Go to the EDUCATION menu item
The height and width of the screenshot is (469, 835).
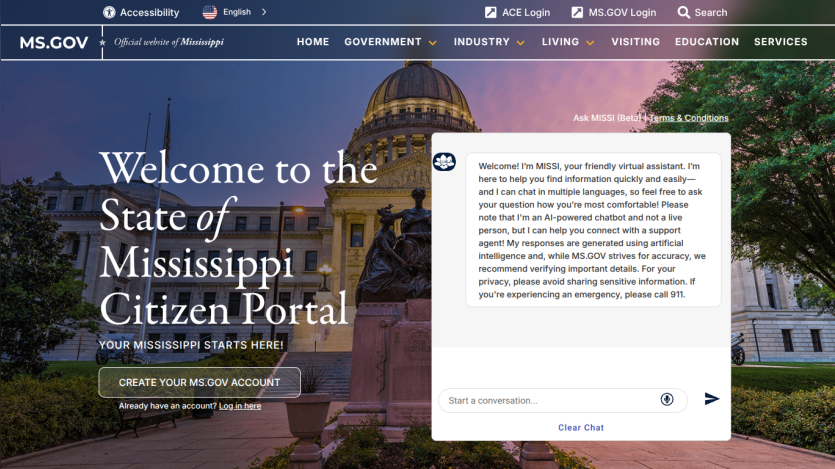(707, 42)
